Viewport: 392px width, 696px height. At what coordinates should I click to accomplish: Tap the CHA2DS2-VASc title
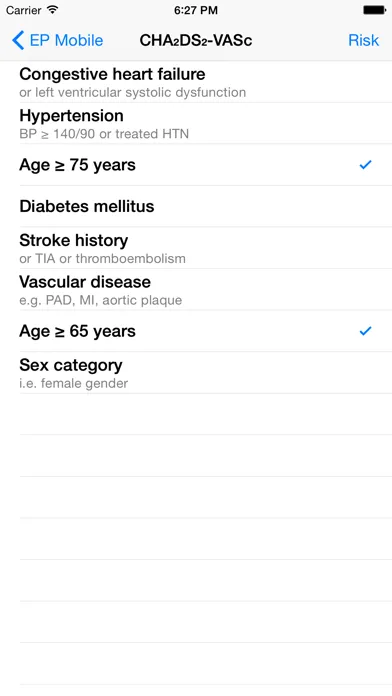(196, 40)
